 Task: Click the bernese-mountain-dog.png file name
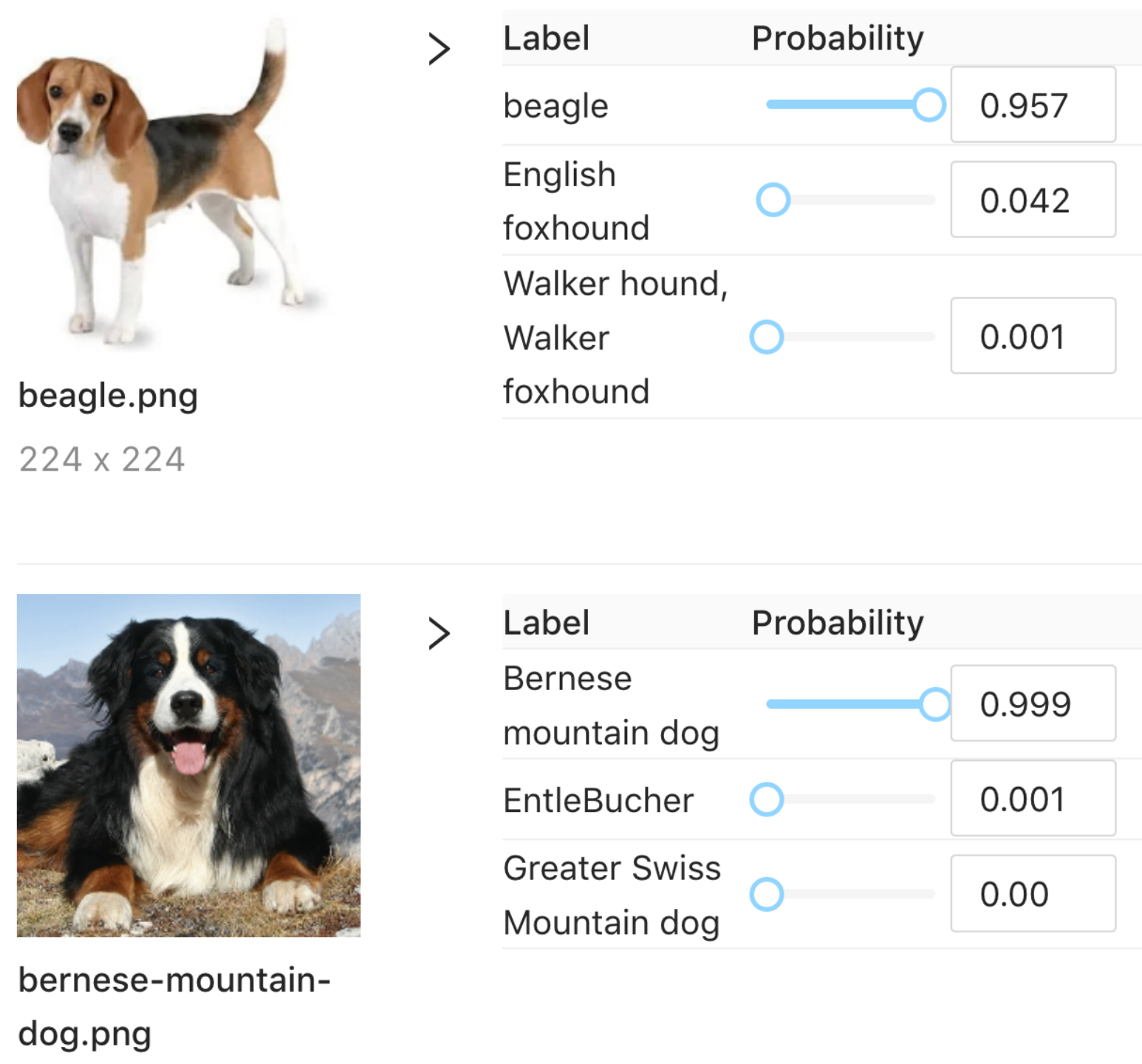tap(174, 1006)
